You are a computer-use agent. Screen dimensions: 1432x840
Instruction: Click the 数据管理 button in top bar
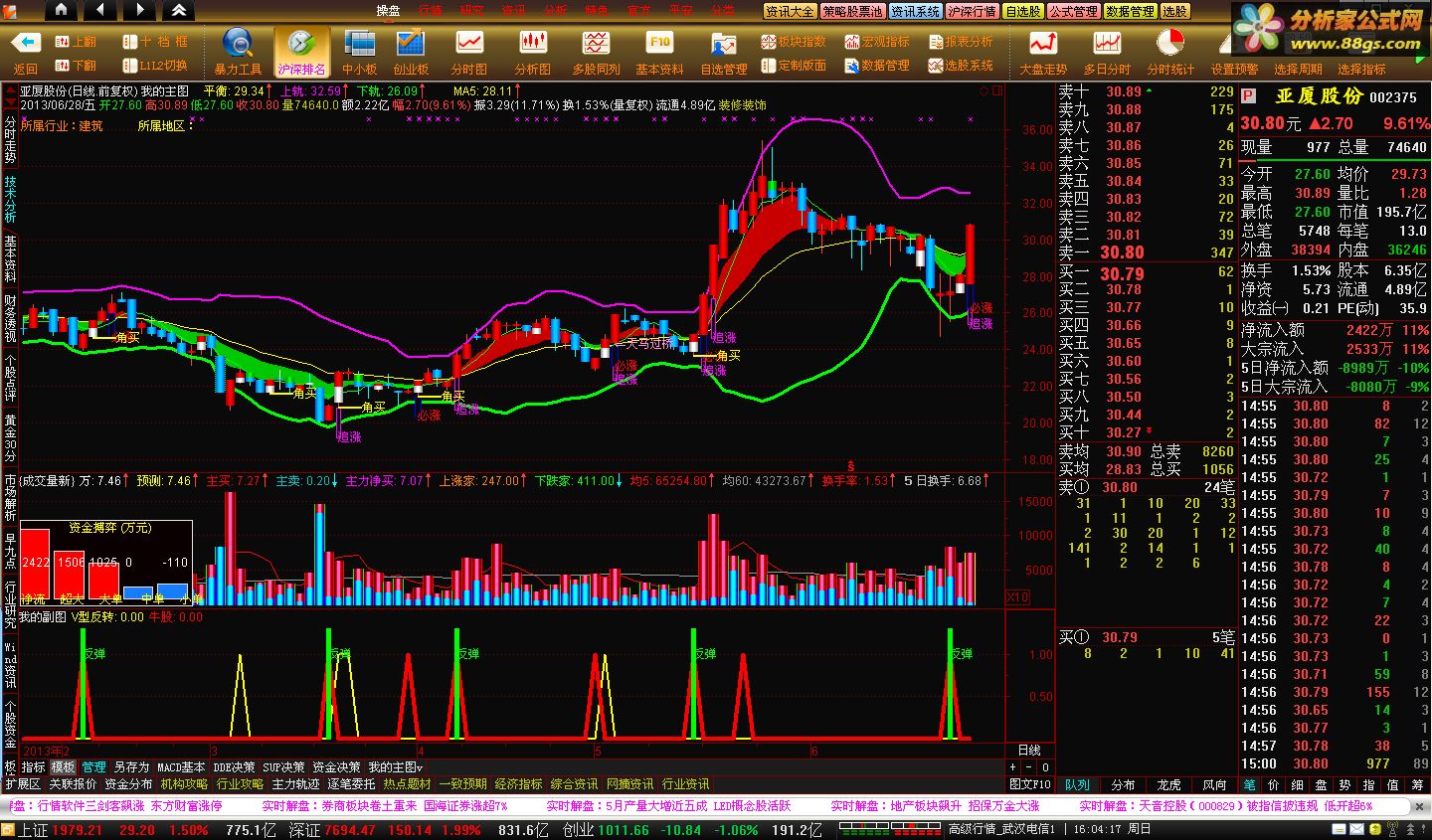(1130, 11)
